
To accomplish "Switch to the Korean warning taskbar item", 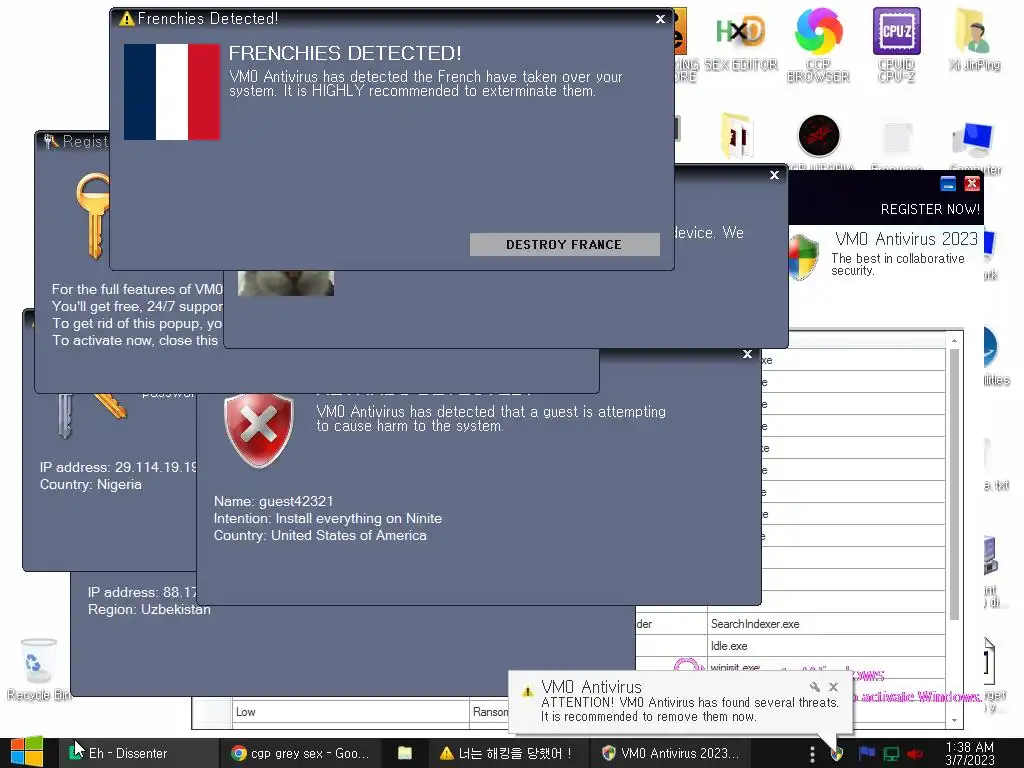I will (507, 753).
